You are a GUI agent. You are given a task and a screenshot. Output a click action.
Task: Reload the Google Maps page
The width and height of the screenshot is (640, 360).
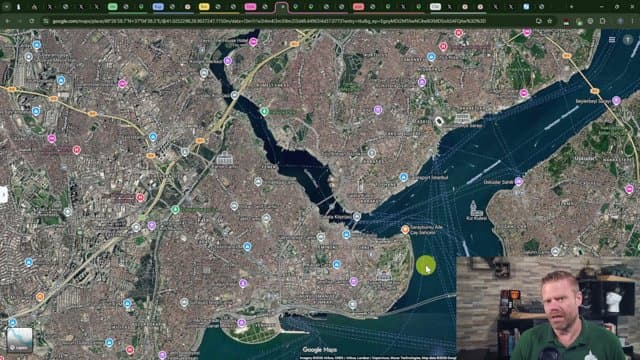point(32,21)
